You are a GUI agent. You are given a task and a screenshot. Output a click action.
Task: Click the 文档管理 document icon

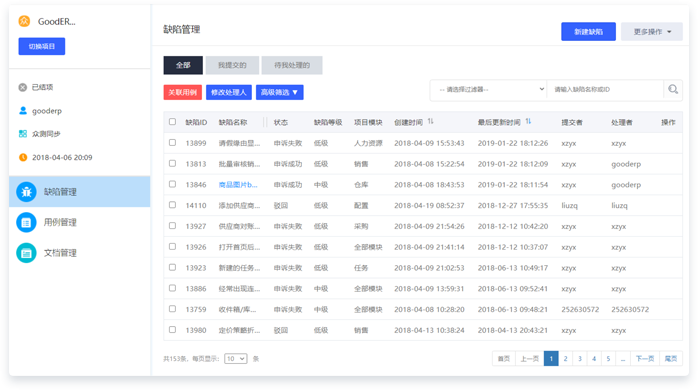[x=26, y=253]
